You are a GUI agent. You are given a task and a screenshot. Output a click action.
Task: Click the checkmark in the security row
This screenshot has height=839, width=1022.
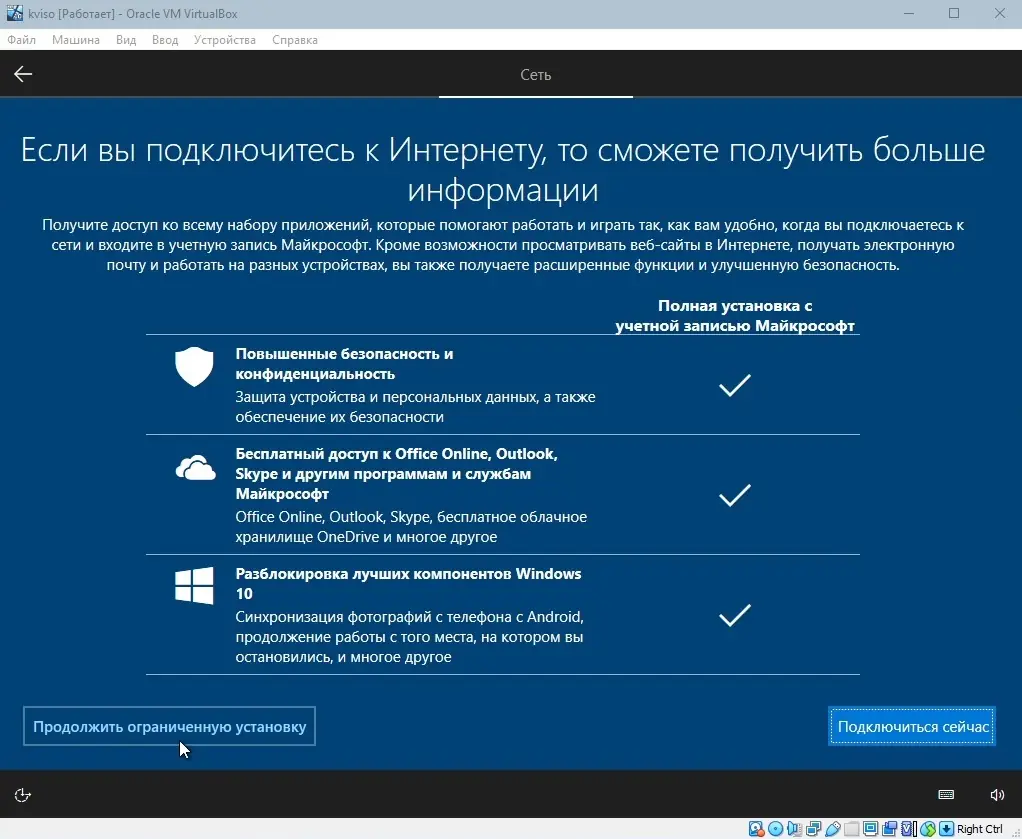tap(735, 385)
